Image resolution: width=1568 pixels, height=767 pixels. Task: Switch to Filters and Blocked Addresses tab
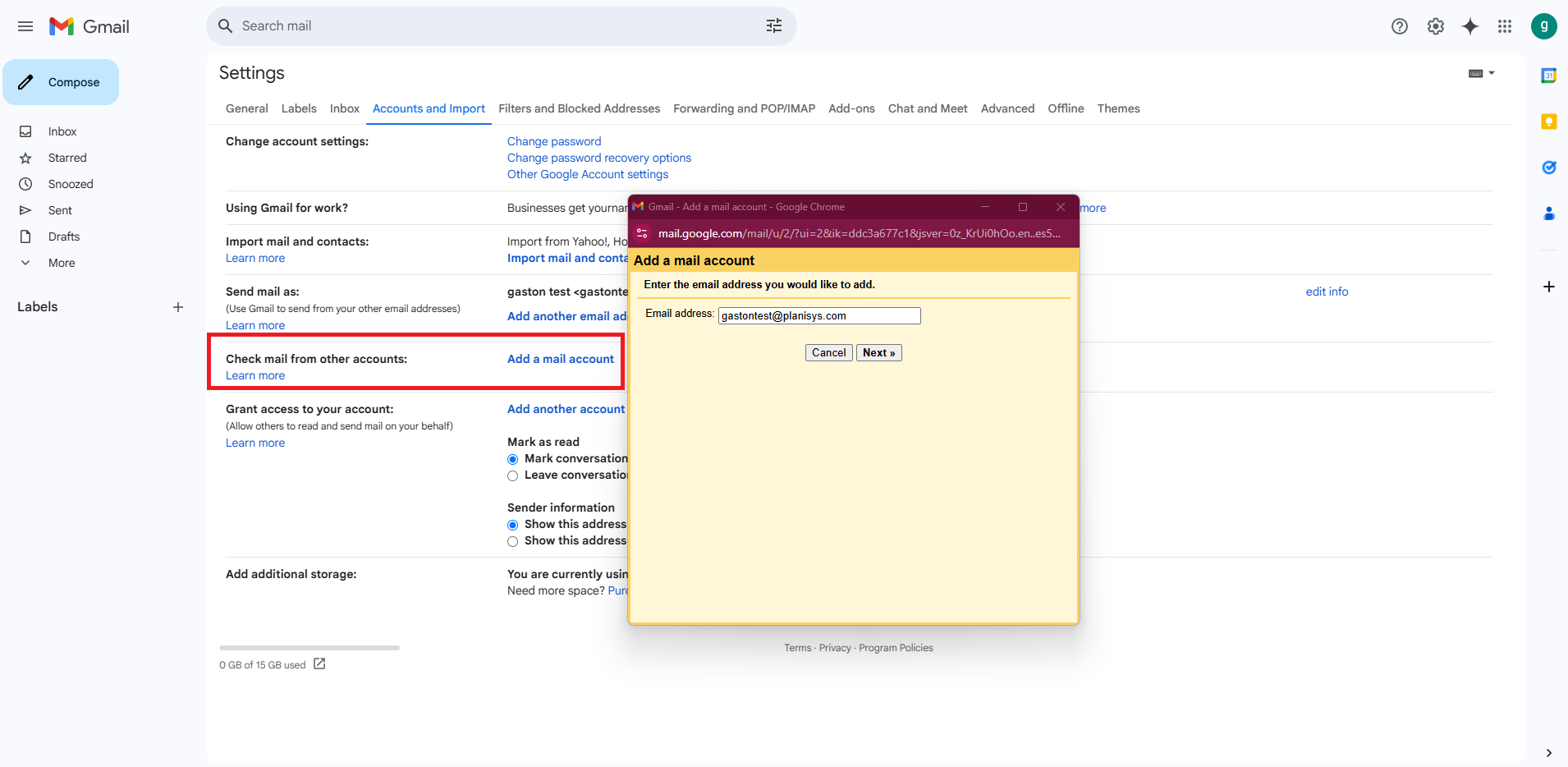coord(579,108)
